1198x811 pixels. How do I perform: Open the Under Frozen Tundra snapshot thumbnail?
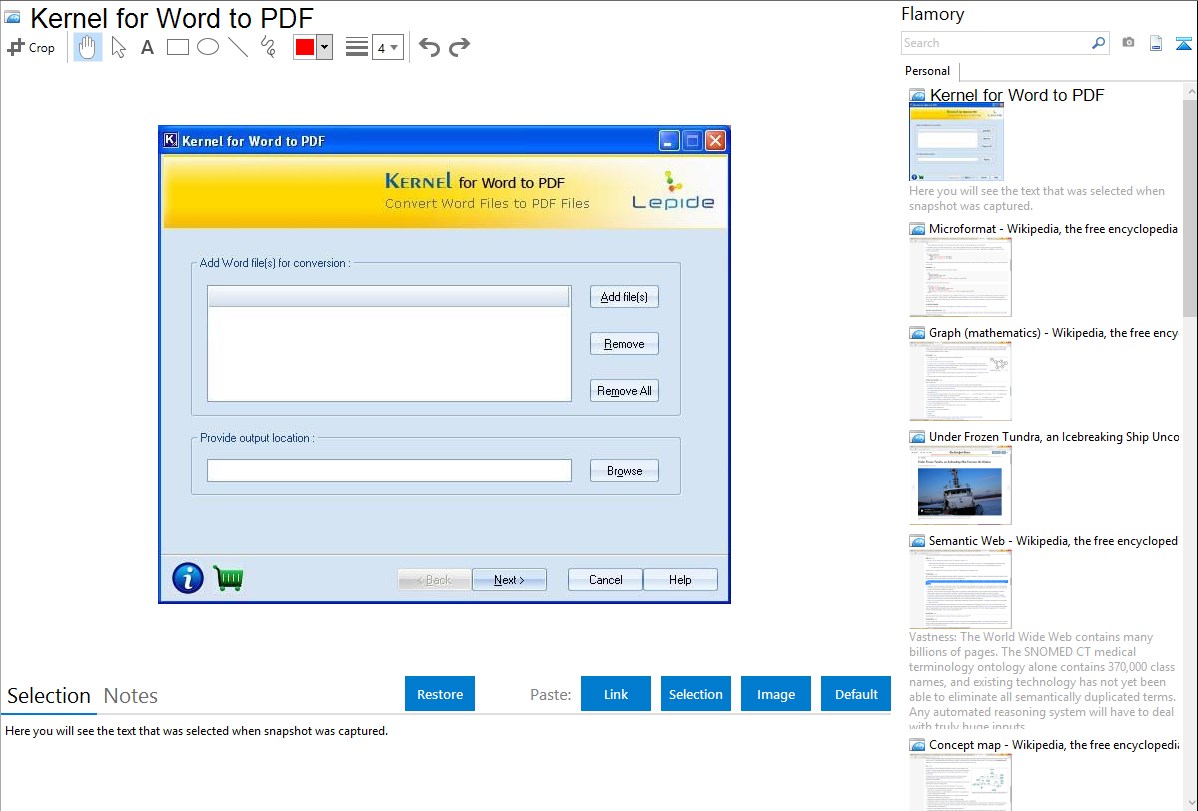pos(960,485)
